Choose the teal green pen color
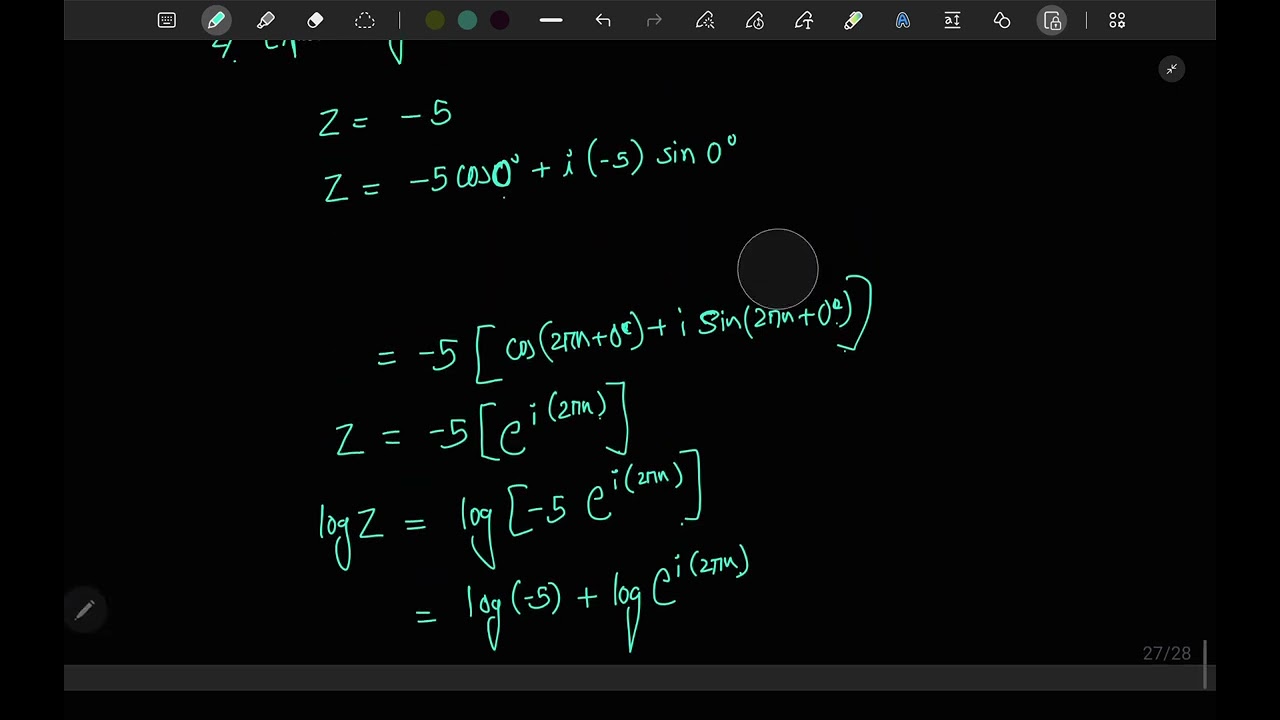 point(467,20)
